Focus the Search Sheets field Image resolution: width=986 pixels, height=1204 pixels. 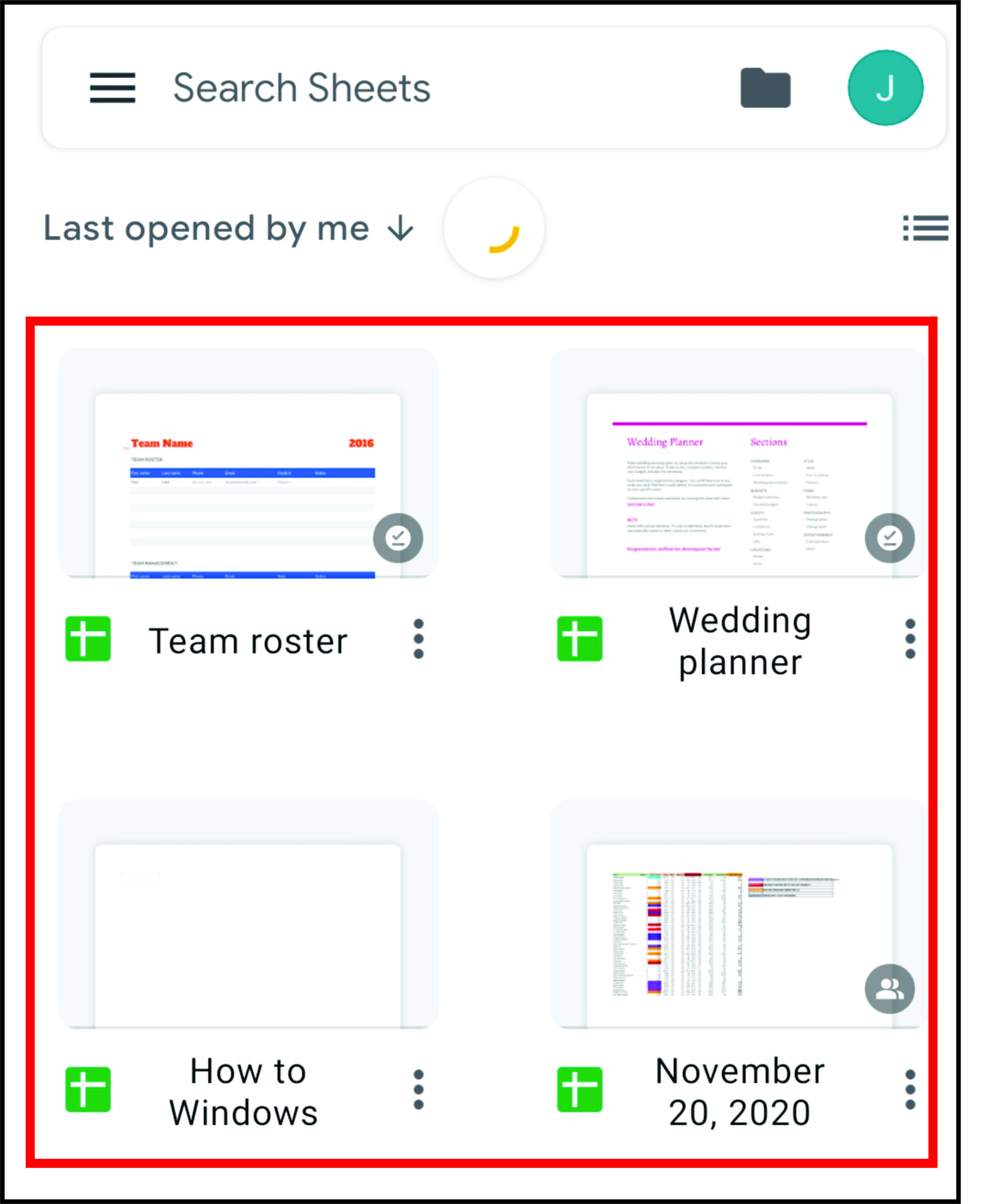pos(302,88)
